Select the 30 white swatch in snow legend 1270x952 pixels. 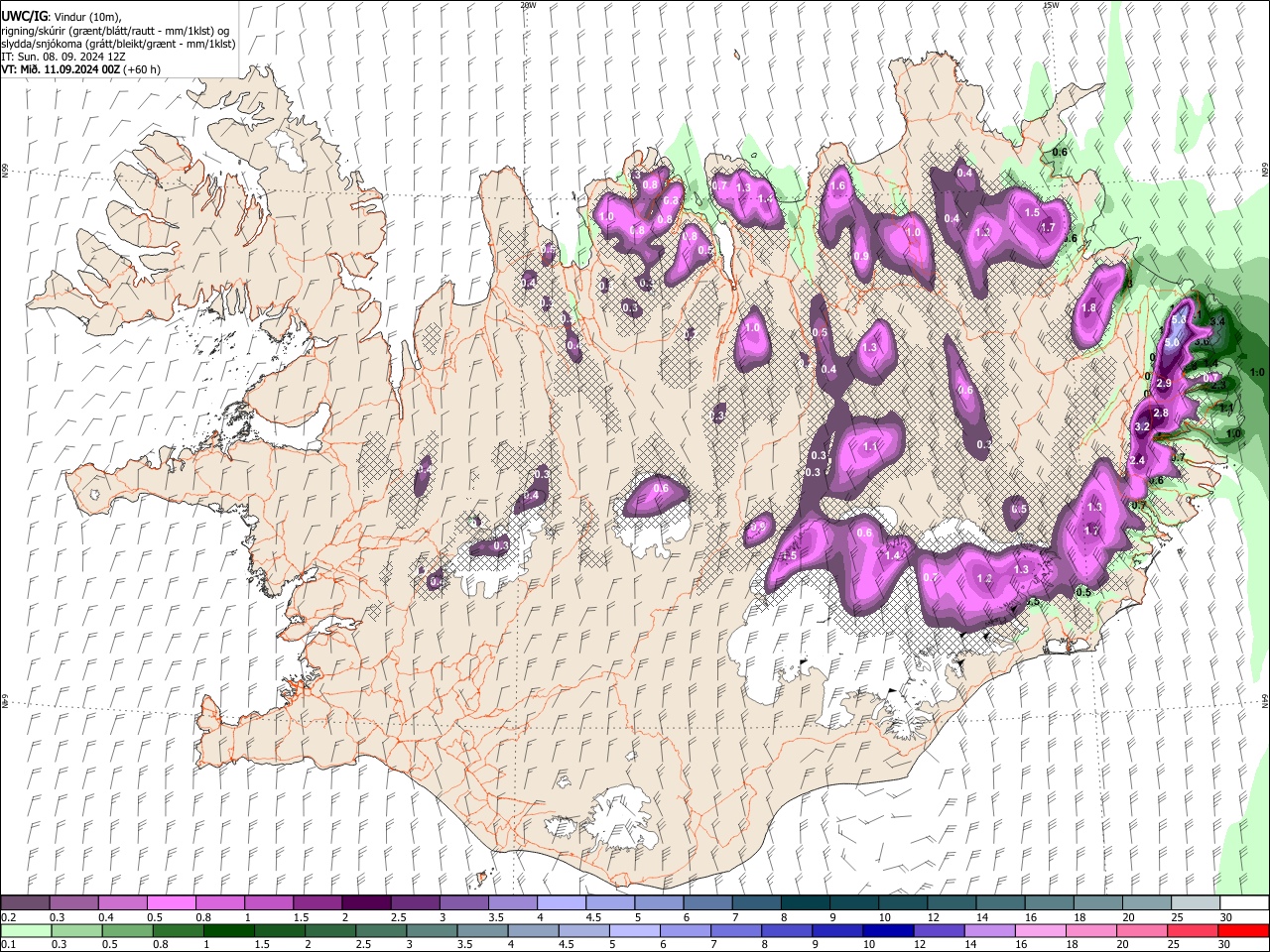[x=1244, y=903]
